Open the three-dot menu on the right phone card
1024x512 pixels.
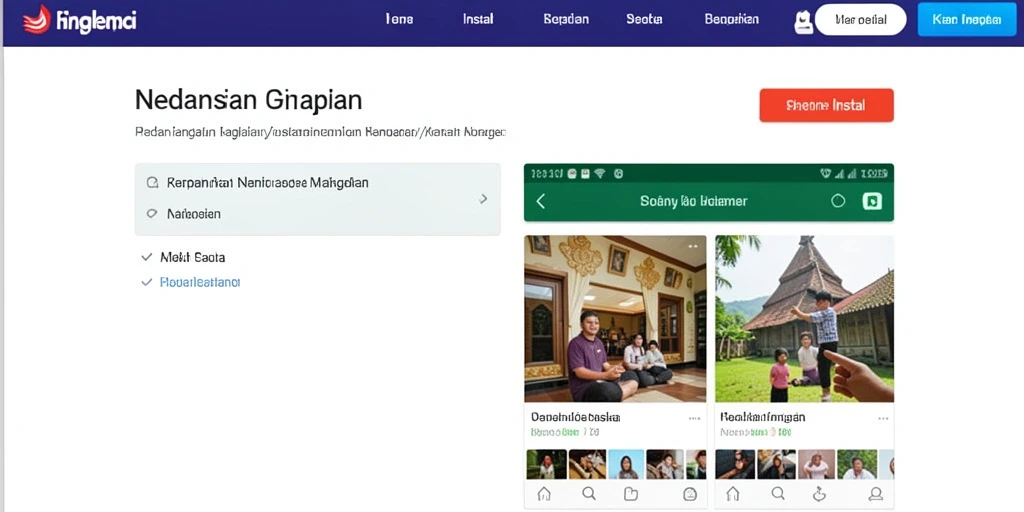point(883,418)
